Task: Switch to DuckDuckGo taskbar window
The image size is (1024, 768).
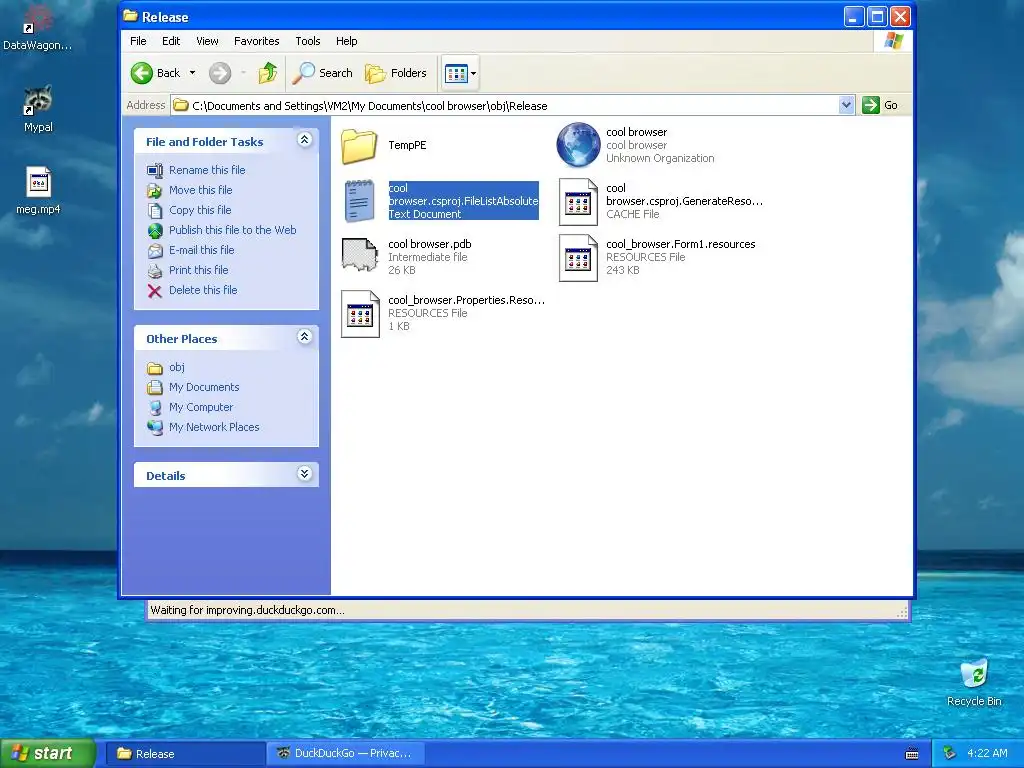Action: (346, 754)
